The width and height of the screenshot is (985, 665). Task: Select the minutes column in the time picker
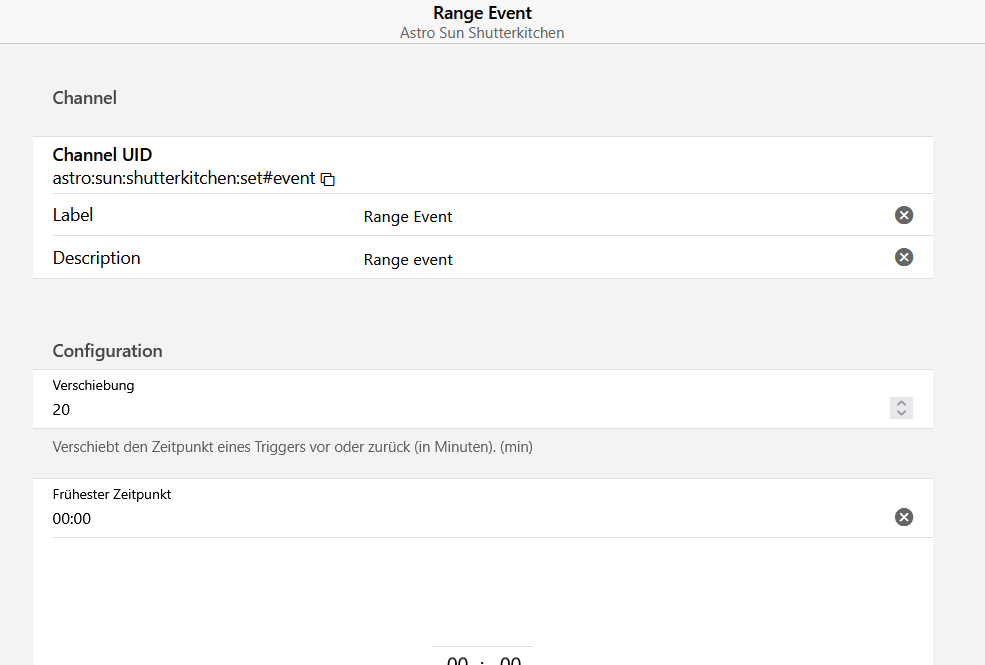[510, 659]
